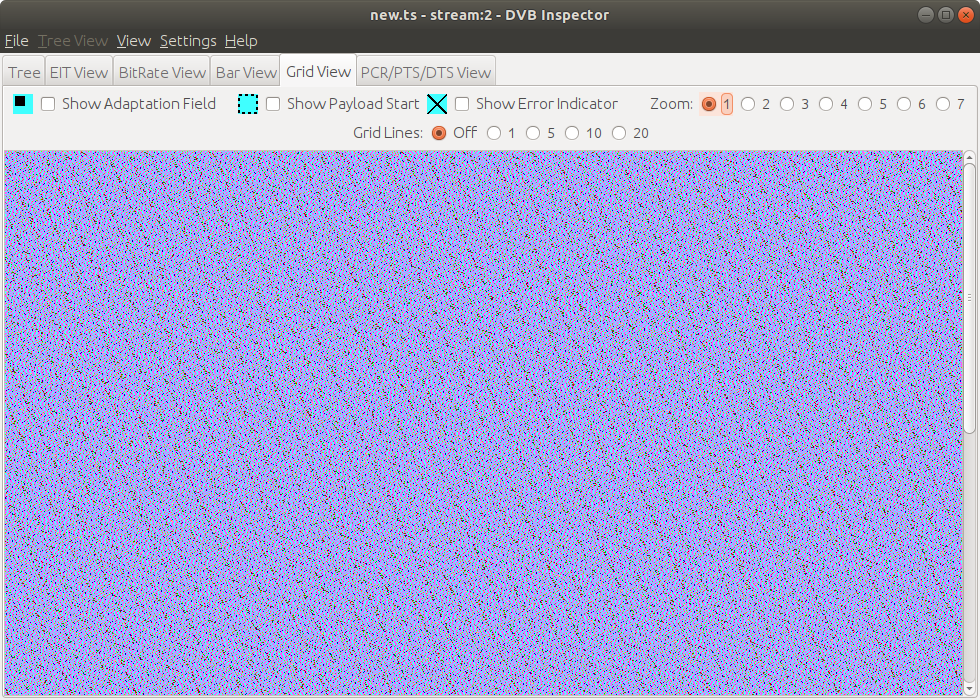Image resolution: width=980 pixels, height=700 pixels.
Task: Set Grid Lines to 10
Action: (x=572, y=133)
